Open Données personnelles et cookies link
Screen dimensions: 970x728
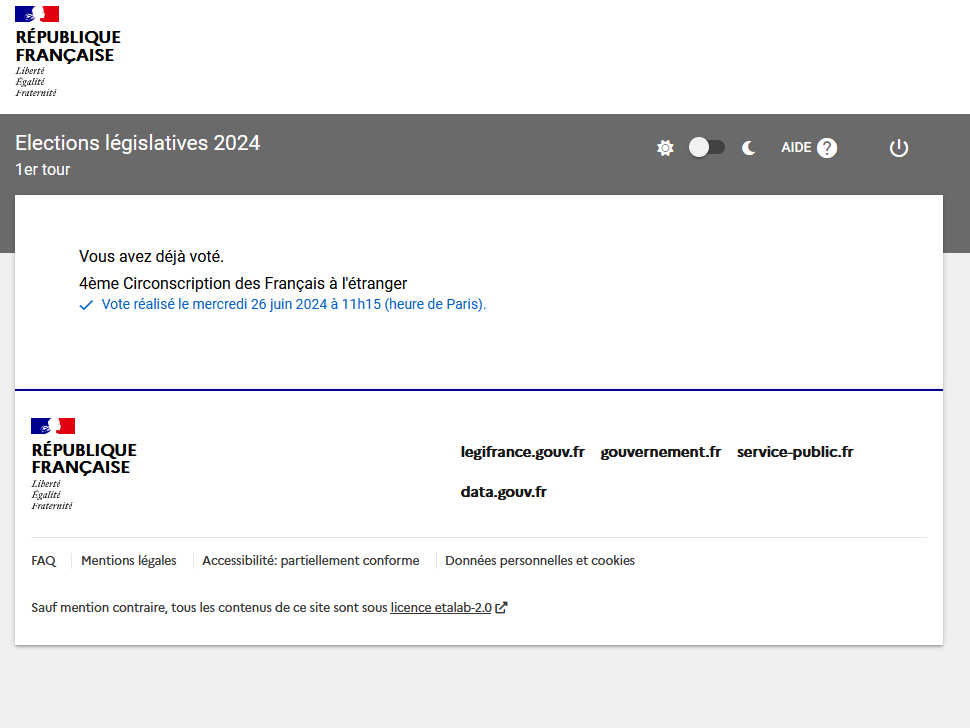coord(540,560)
